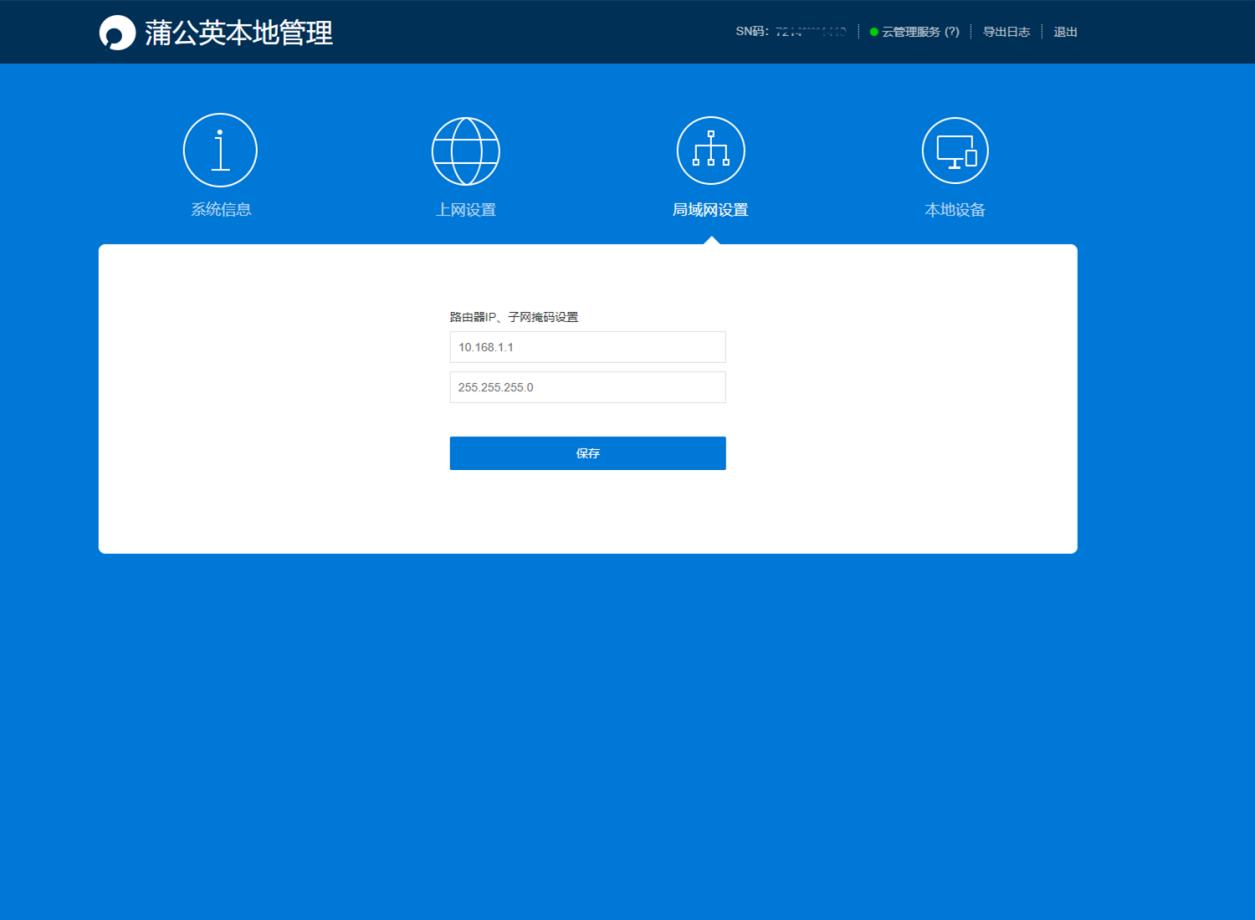Click the 云管理服务 text link

[912, 31]
